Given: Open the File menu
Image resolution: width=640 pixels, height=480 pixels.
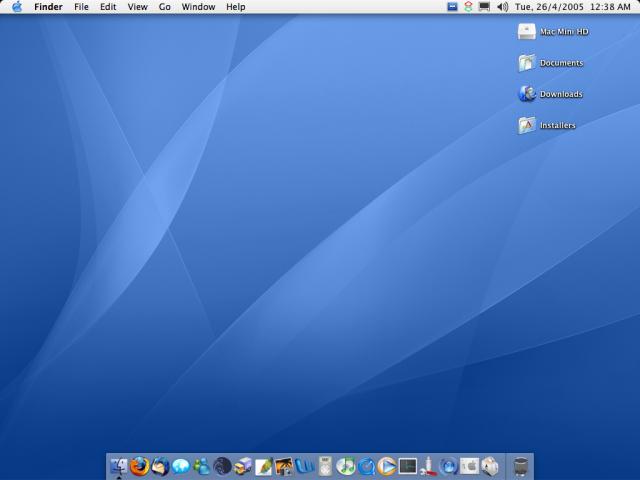Looking at the screenshot, I should point(81,7).
